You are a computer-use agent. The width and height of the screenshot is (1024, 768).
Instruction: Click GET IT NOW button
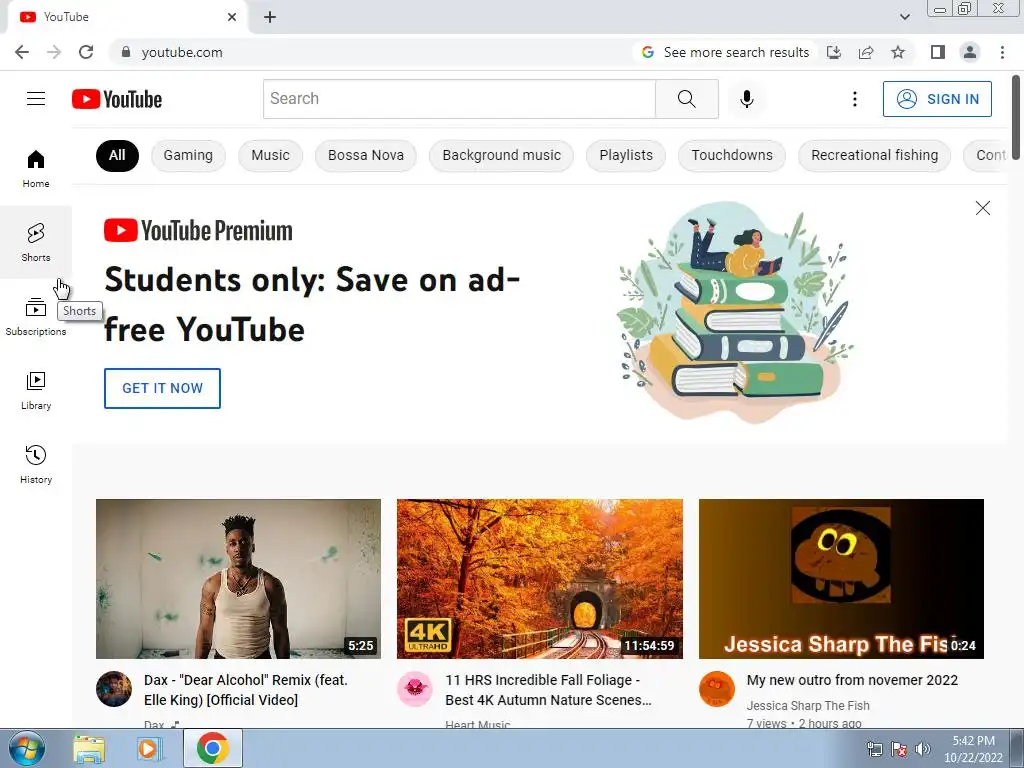coord(163,388)
